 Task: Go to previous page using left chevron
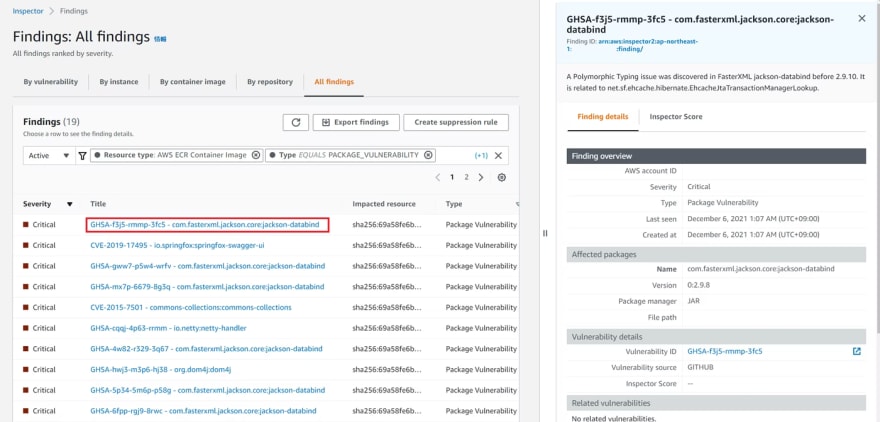point(438,177)
